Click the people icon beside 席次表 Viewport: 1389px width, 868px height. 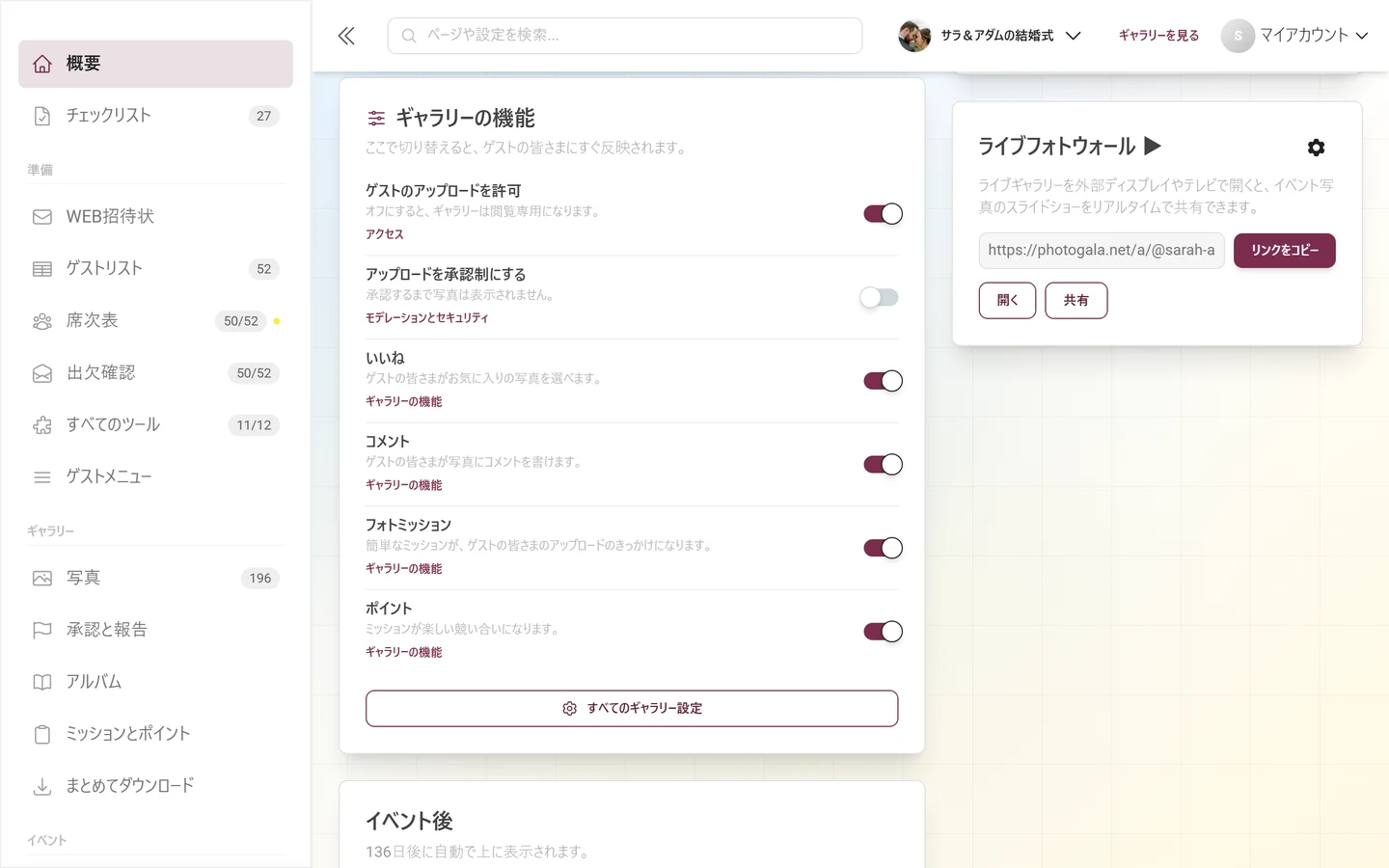[42, 321]
